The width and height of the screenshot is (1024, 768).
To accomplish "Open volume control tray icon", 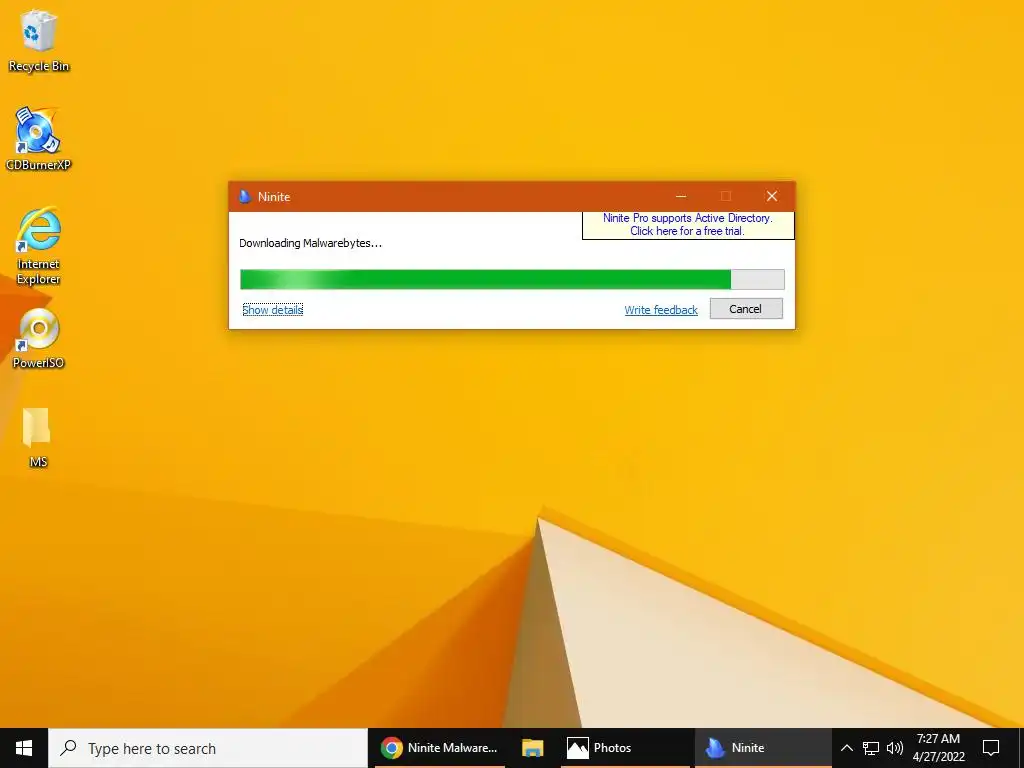I will [895, 748].
